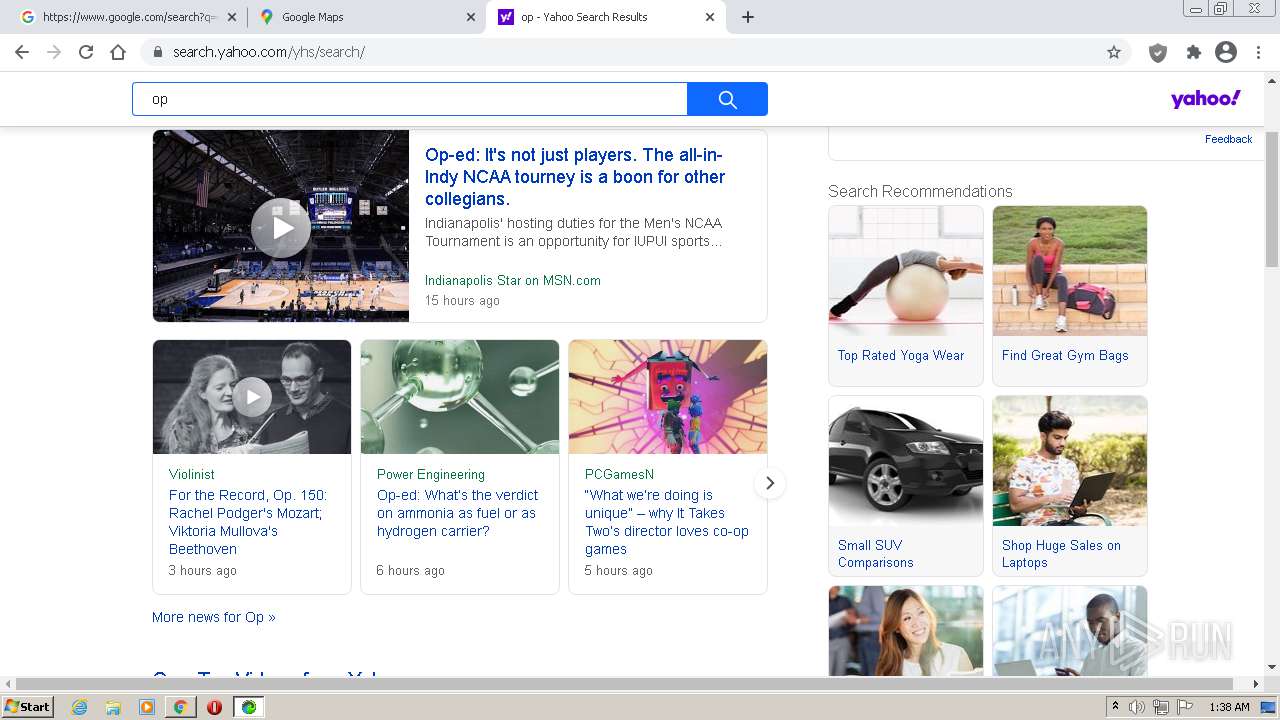Click Indianapolis Star on MSN.com source
The image size is (1280, 720).
(x=513, y=281)
